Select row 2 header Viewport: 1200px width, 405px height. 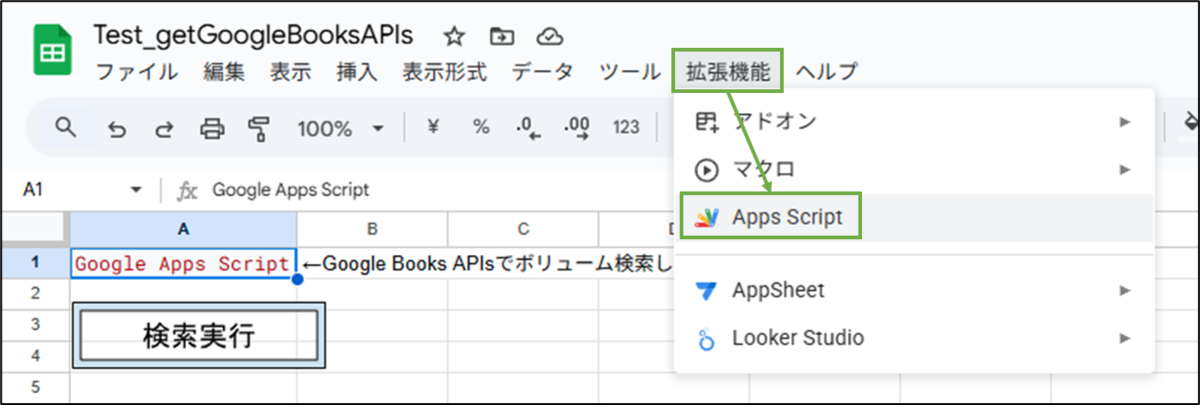[x=35, y=293]
